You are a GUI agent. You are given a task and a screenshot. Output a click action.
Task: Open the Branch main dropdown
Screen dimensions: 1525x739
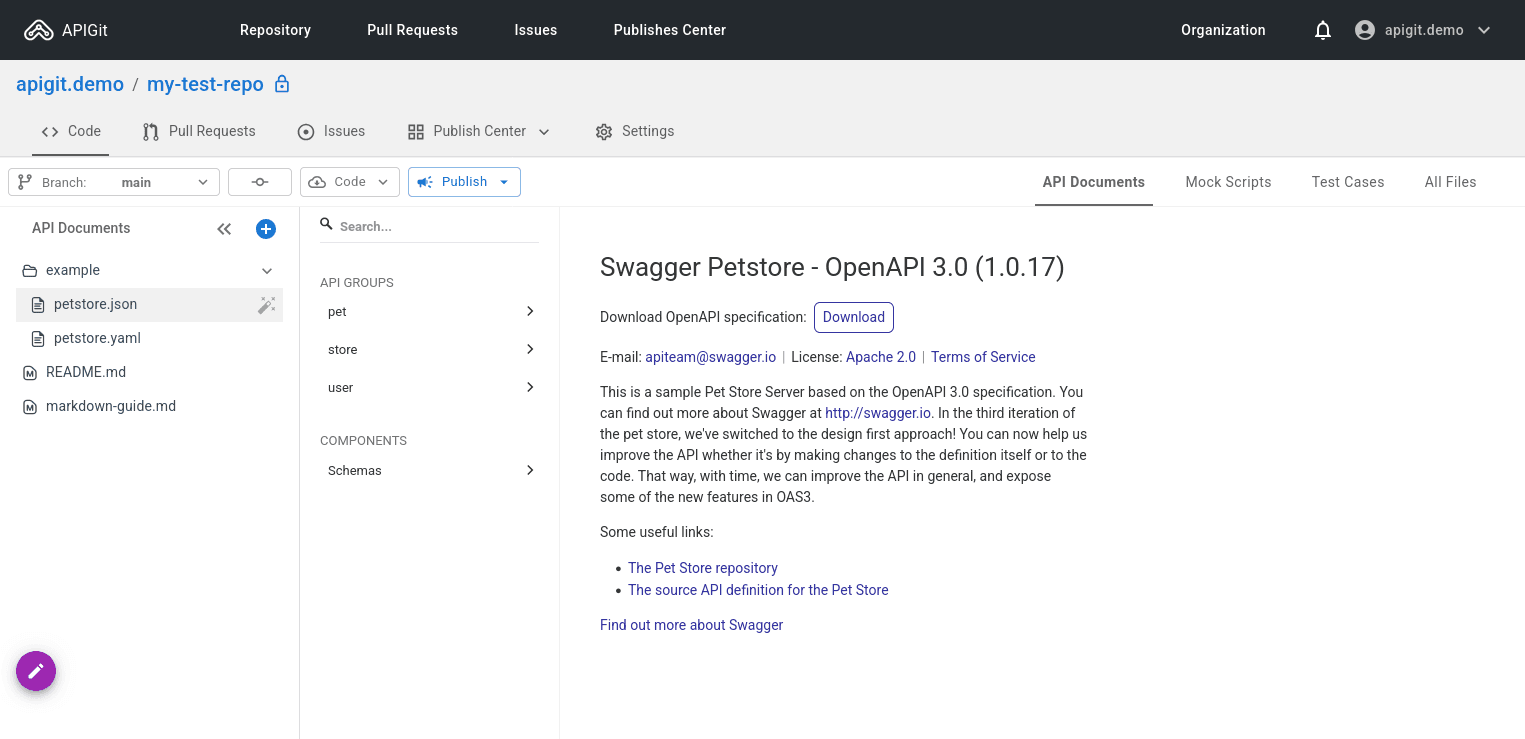tap(114, 182)
